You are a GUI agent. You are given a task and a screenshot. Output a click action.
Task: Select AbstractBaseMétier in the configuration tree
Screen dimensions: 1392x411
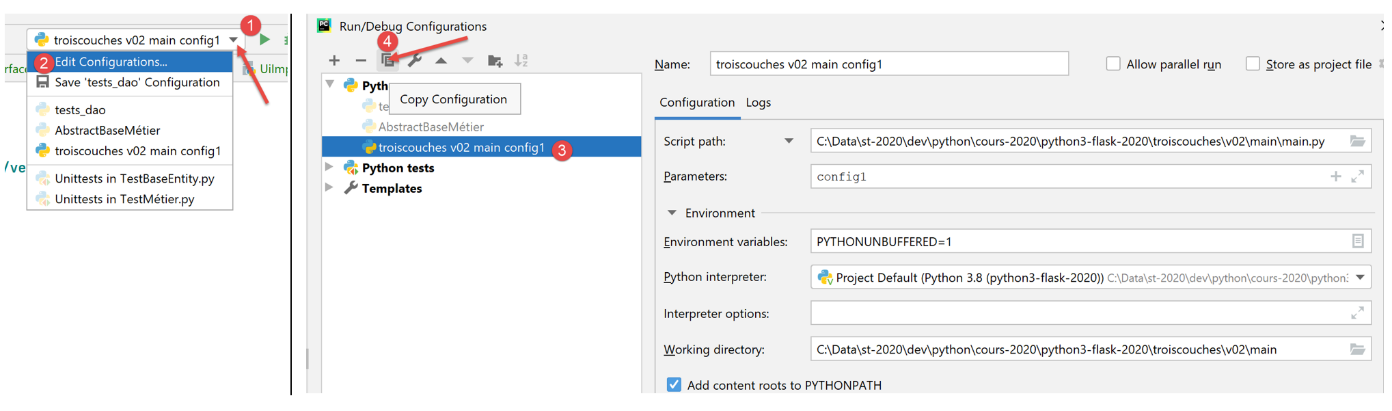pos(430,127)
